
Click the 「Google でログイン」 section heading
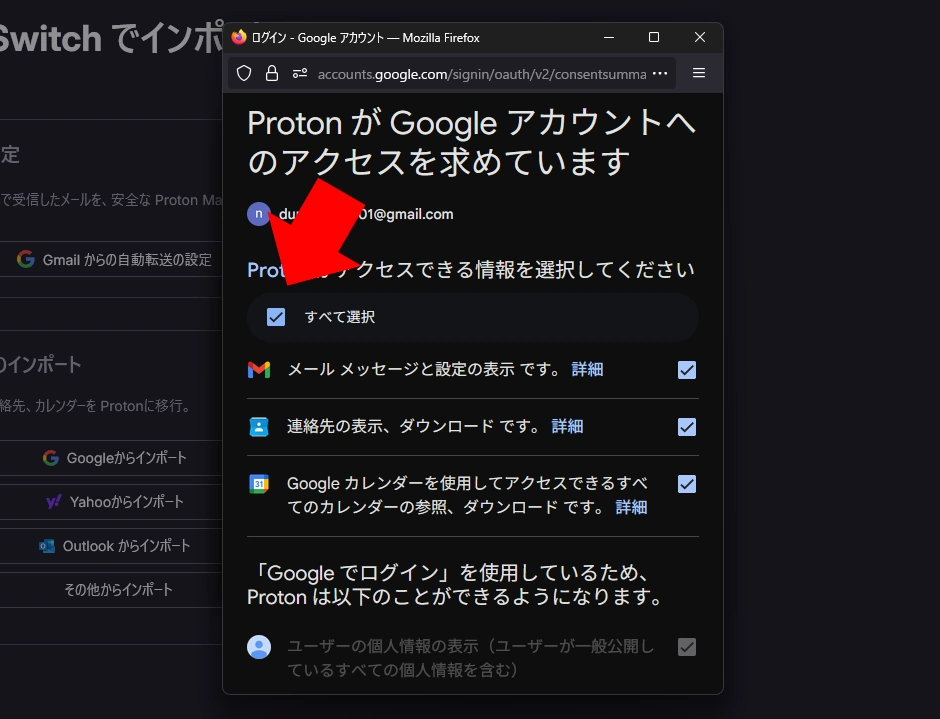point(456,585)
